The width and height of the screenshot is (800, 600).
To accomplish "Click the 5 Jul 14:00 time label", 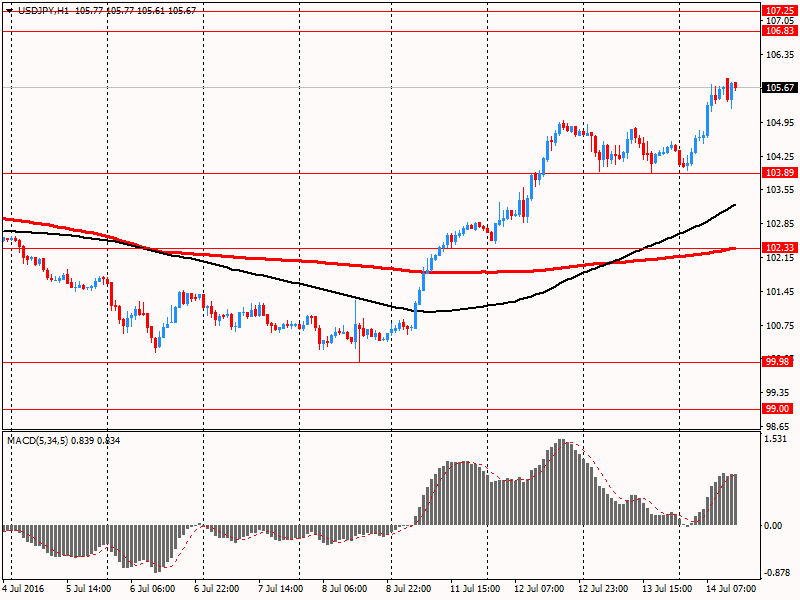I will [x=89, y=588].
